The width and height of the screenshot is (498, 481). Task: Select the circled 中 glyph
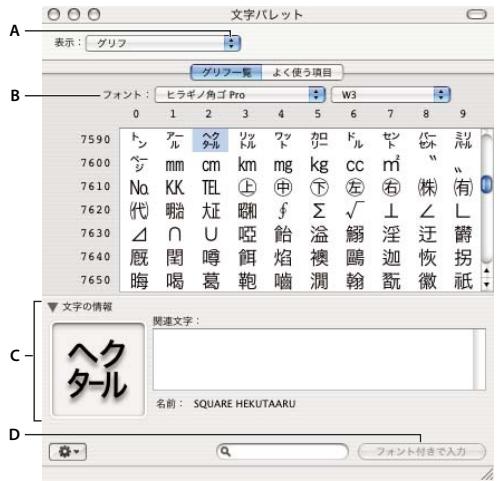(x=283, y=188)
